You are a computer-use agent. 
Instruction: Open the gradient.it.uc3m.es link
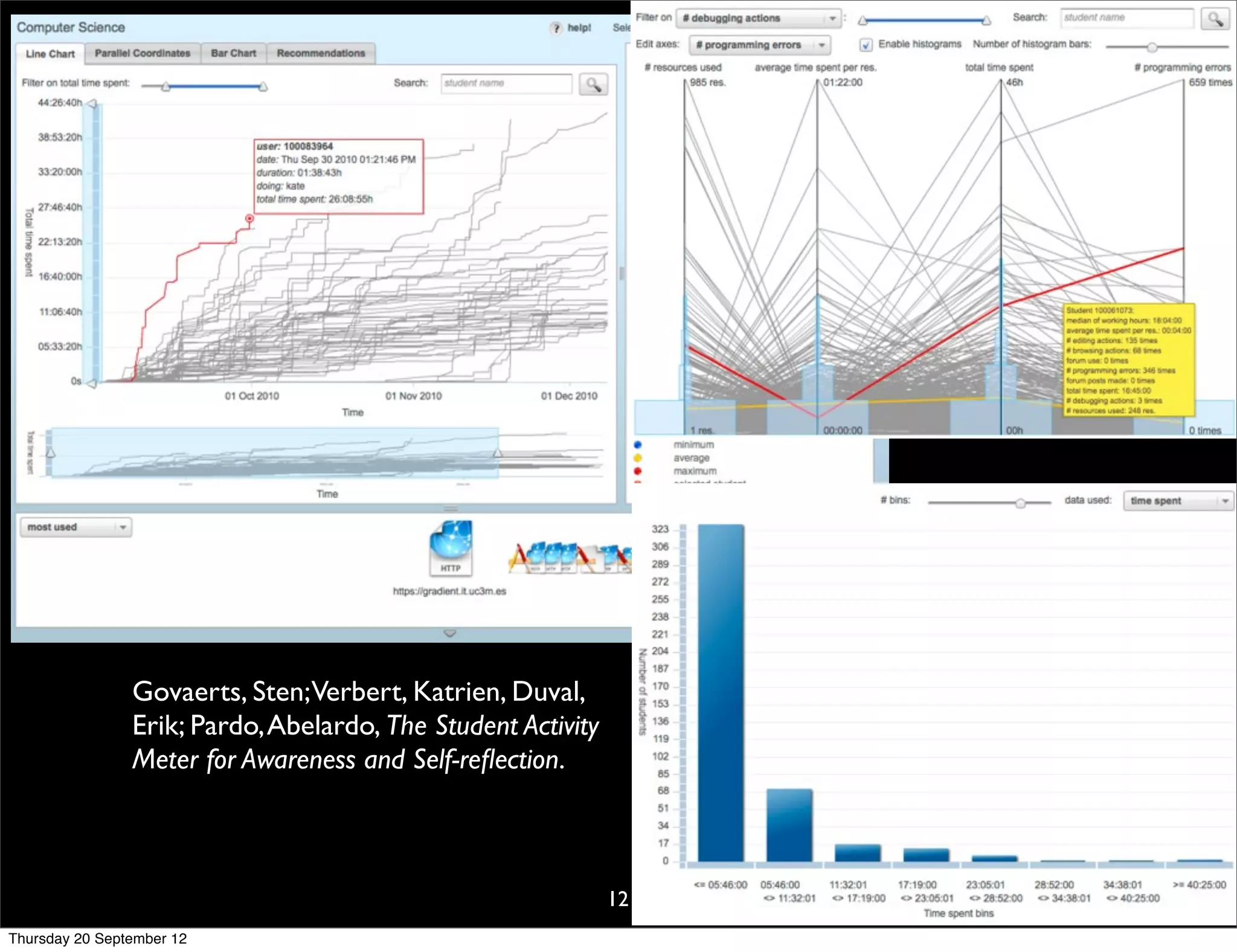coord(449,591)
